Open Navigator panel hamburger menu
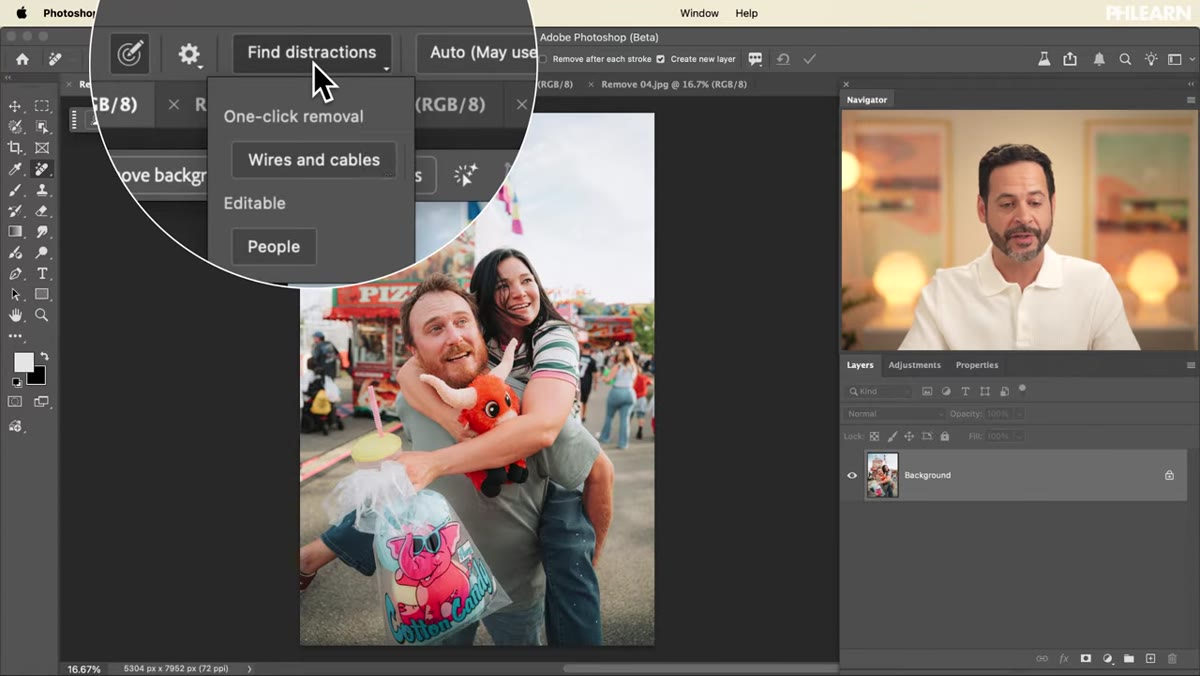Image resolution: width=1200 pixels, height=676 pixels. click(x=1190, y=100)
